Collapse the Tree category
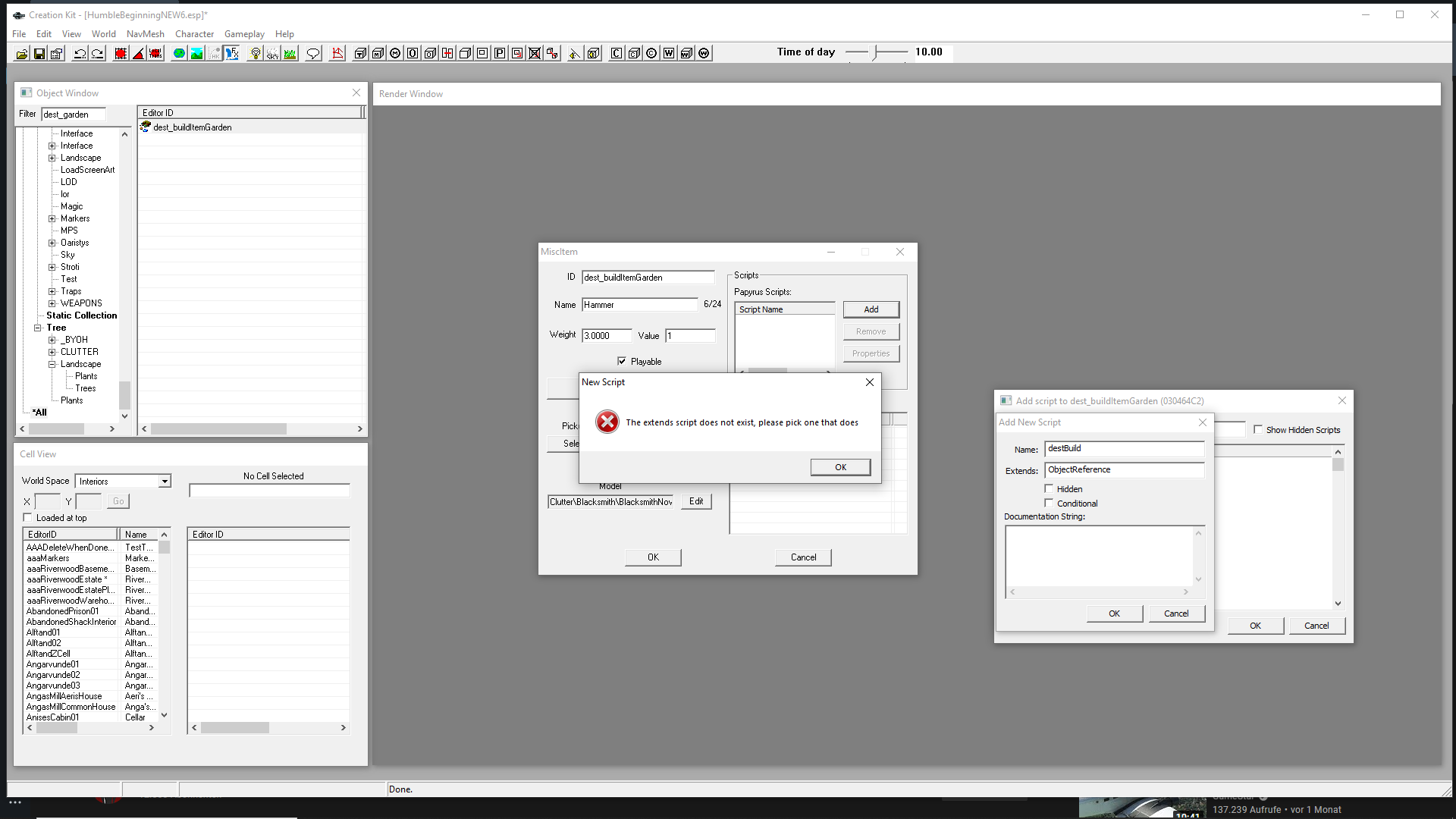1456x819 pixels. 39,327
